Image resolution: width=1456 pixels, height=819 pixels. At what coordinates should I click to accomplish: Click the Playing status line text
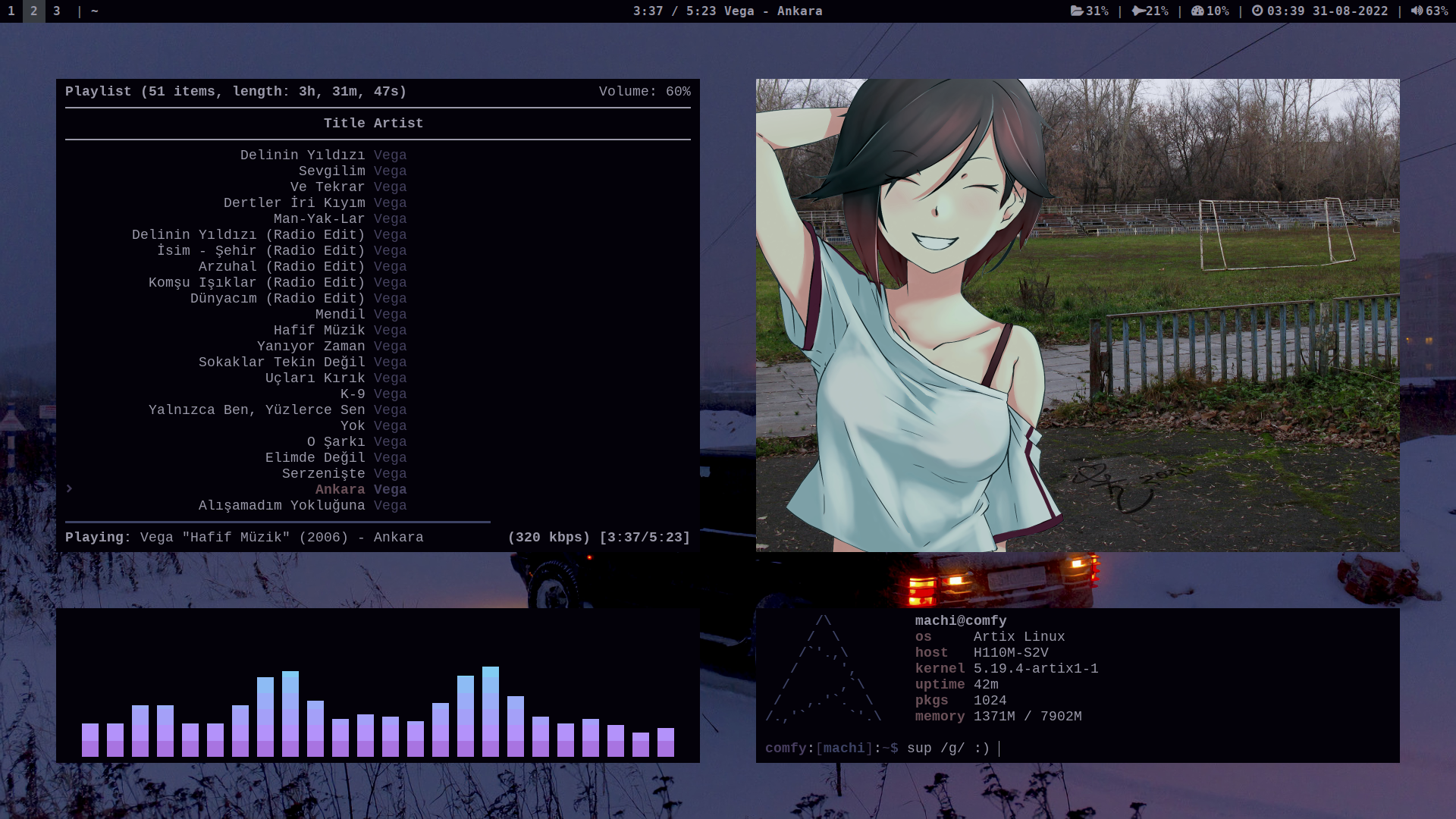click(x=244, y=537)
